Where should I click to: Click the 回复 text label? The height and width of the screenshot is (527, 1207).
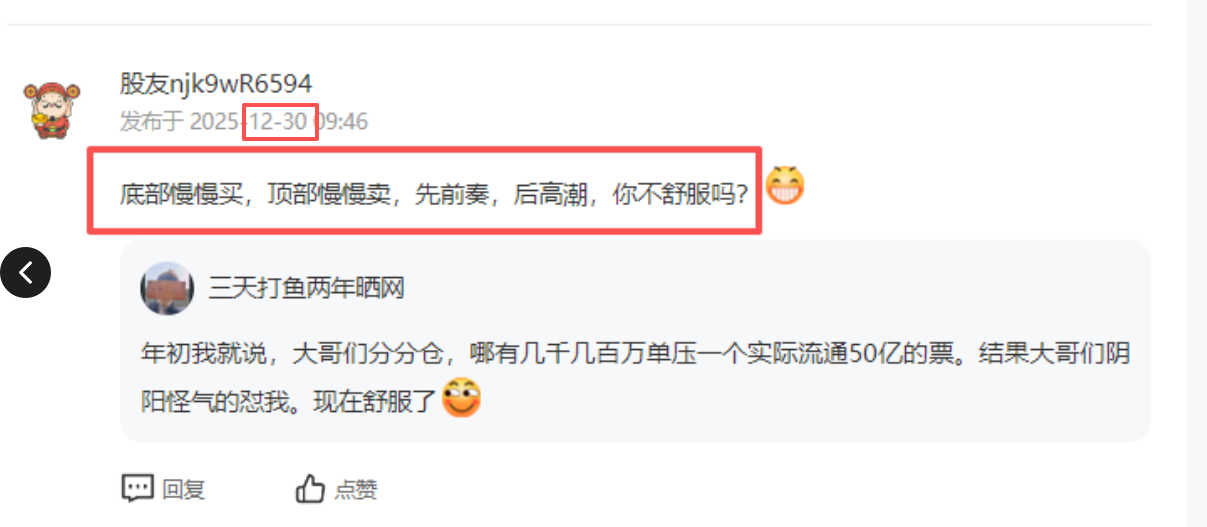(184, 489)
